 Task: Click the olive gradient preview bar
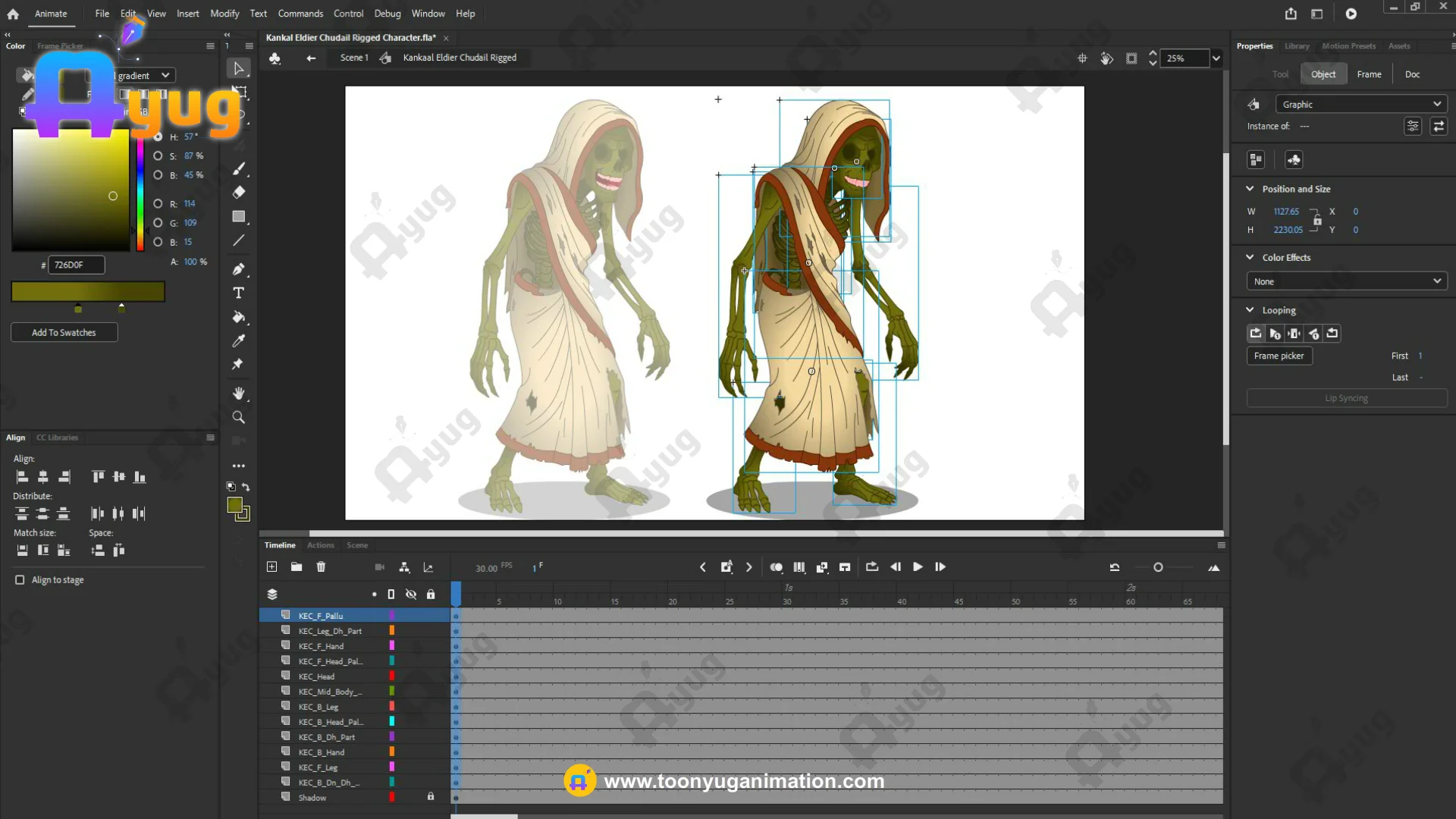[88, 291]
